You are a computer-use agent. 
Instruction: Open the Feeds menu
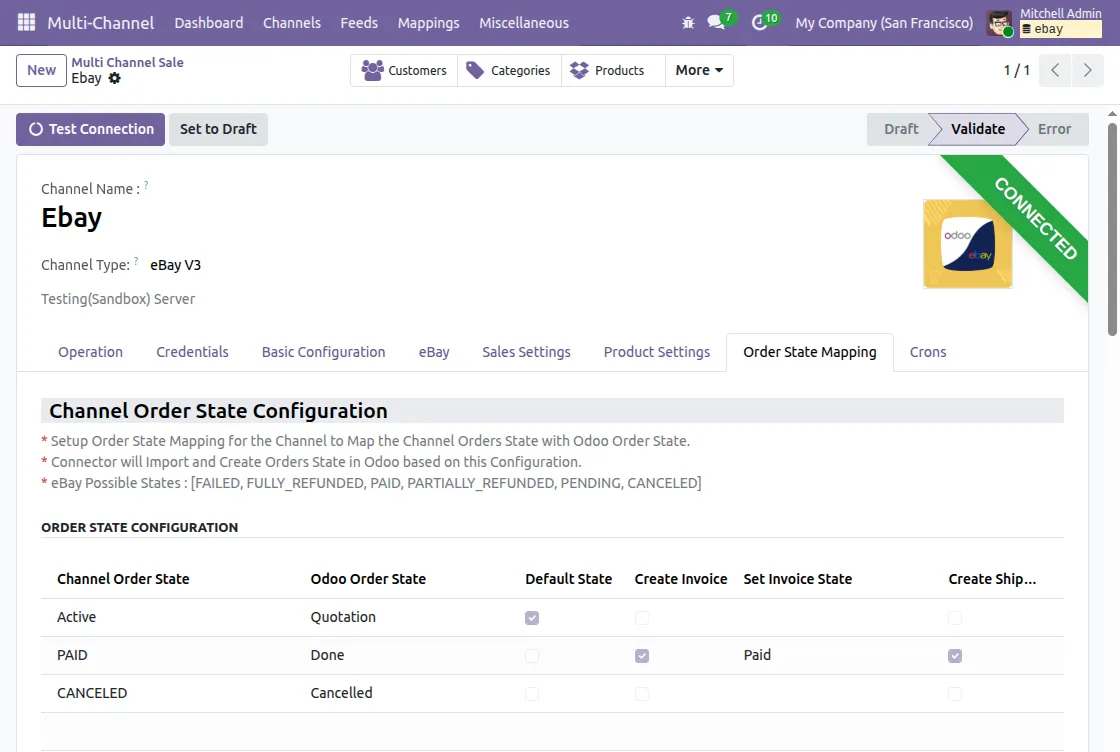359,23
